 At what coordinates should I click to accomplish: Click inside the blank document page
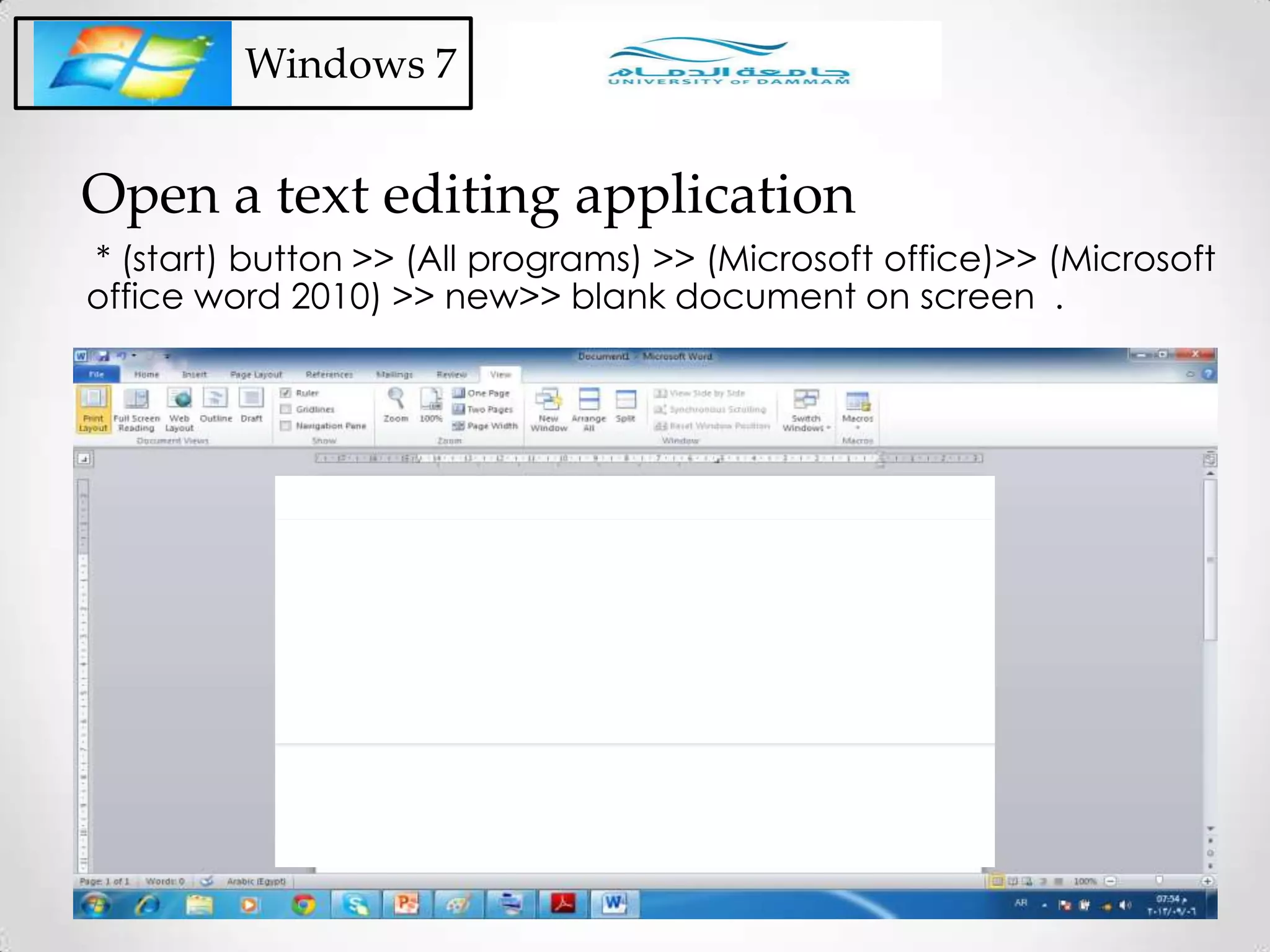[634, 671]
